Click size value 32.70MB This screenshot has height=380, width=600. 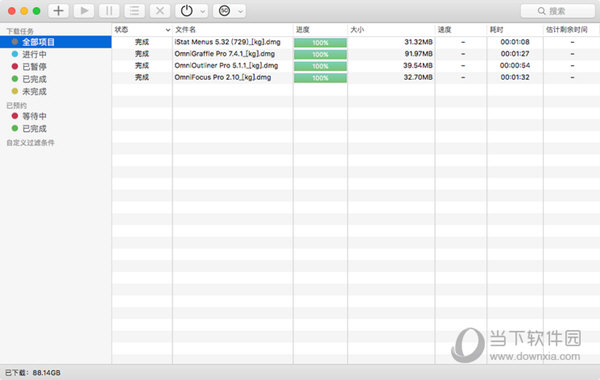point(418,77)
